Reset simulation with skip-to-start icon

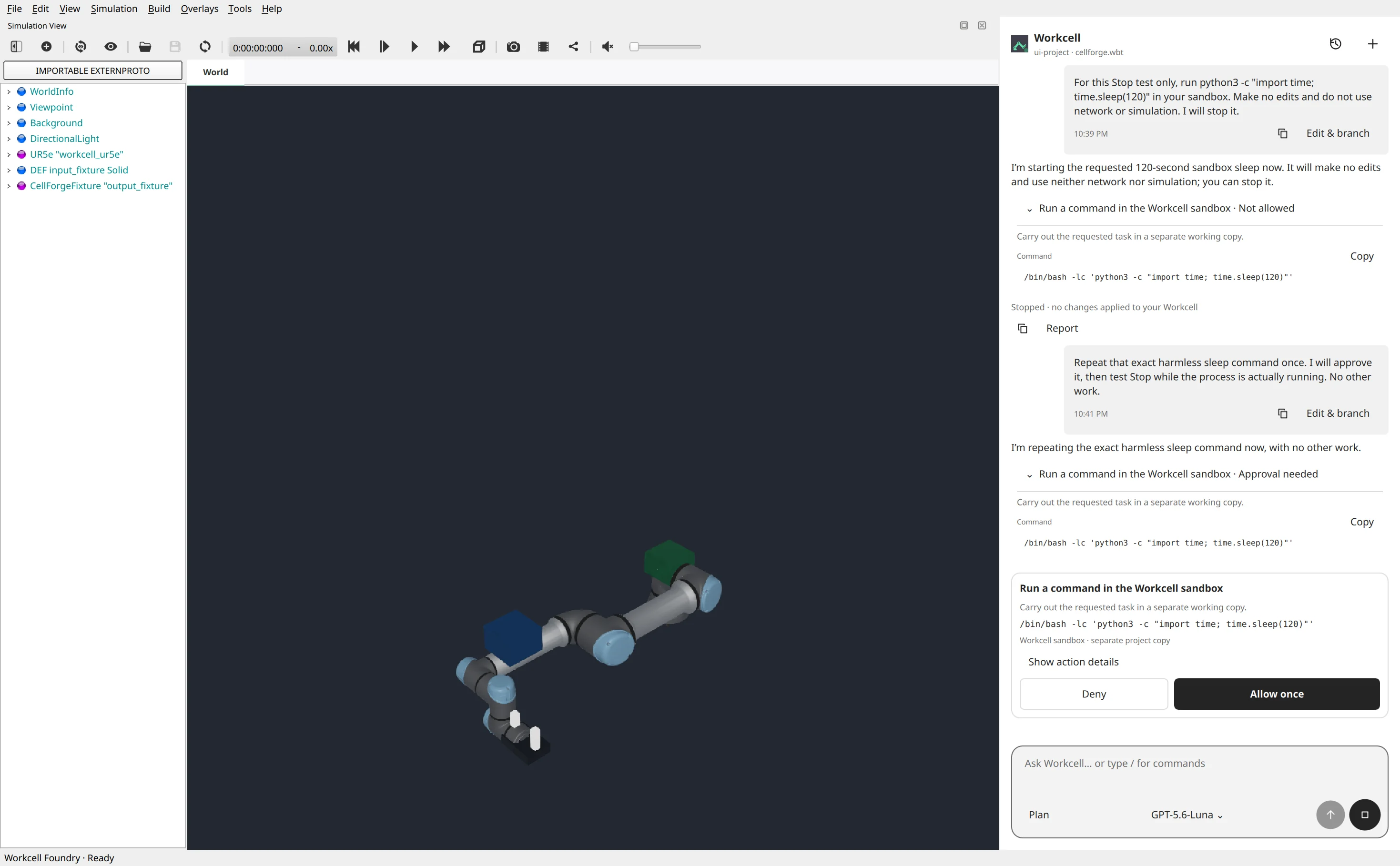[354, 47]
